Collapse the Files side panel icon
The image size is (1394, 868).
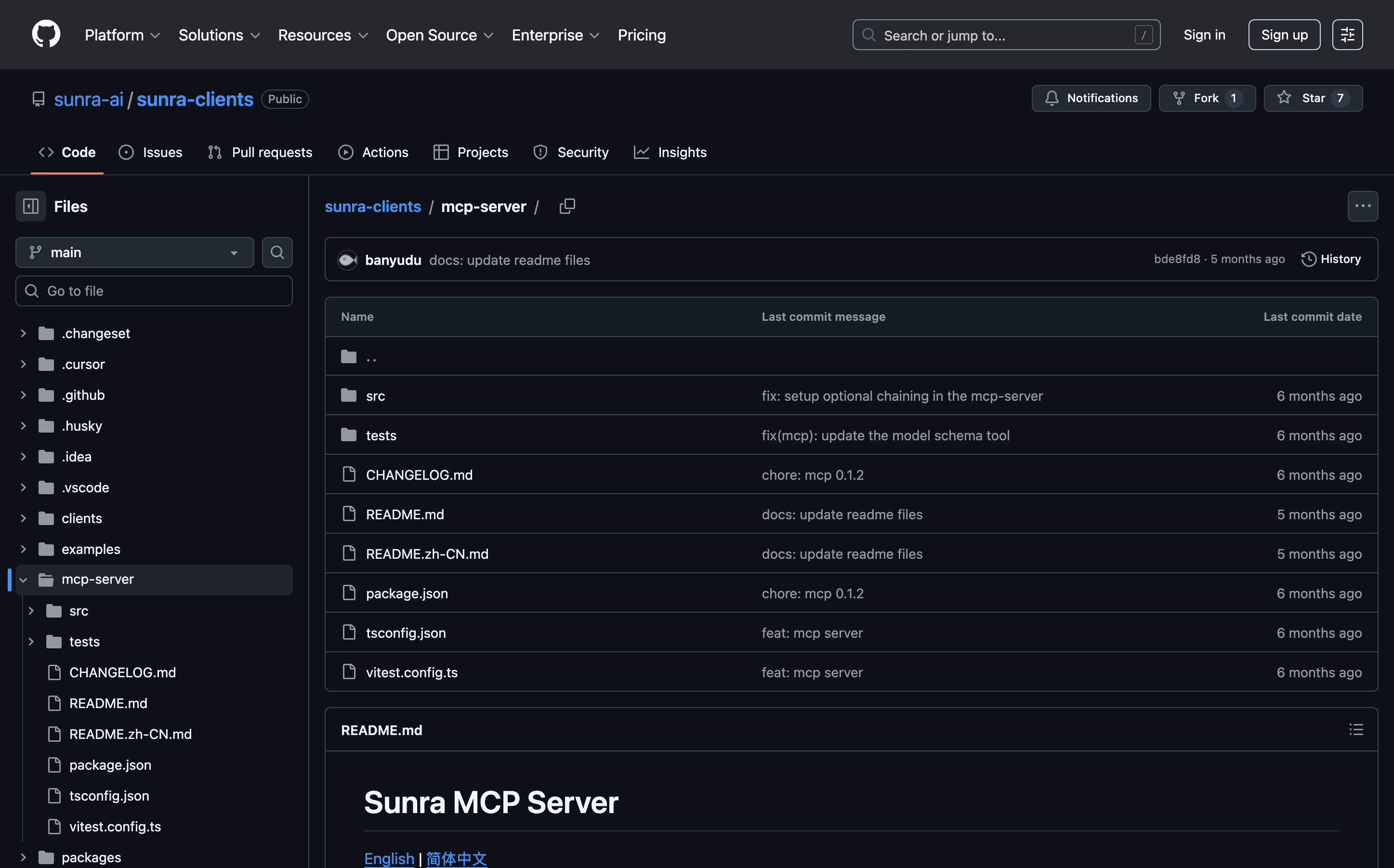click(x=31, y=206)
